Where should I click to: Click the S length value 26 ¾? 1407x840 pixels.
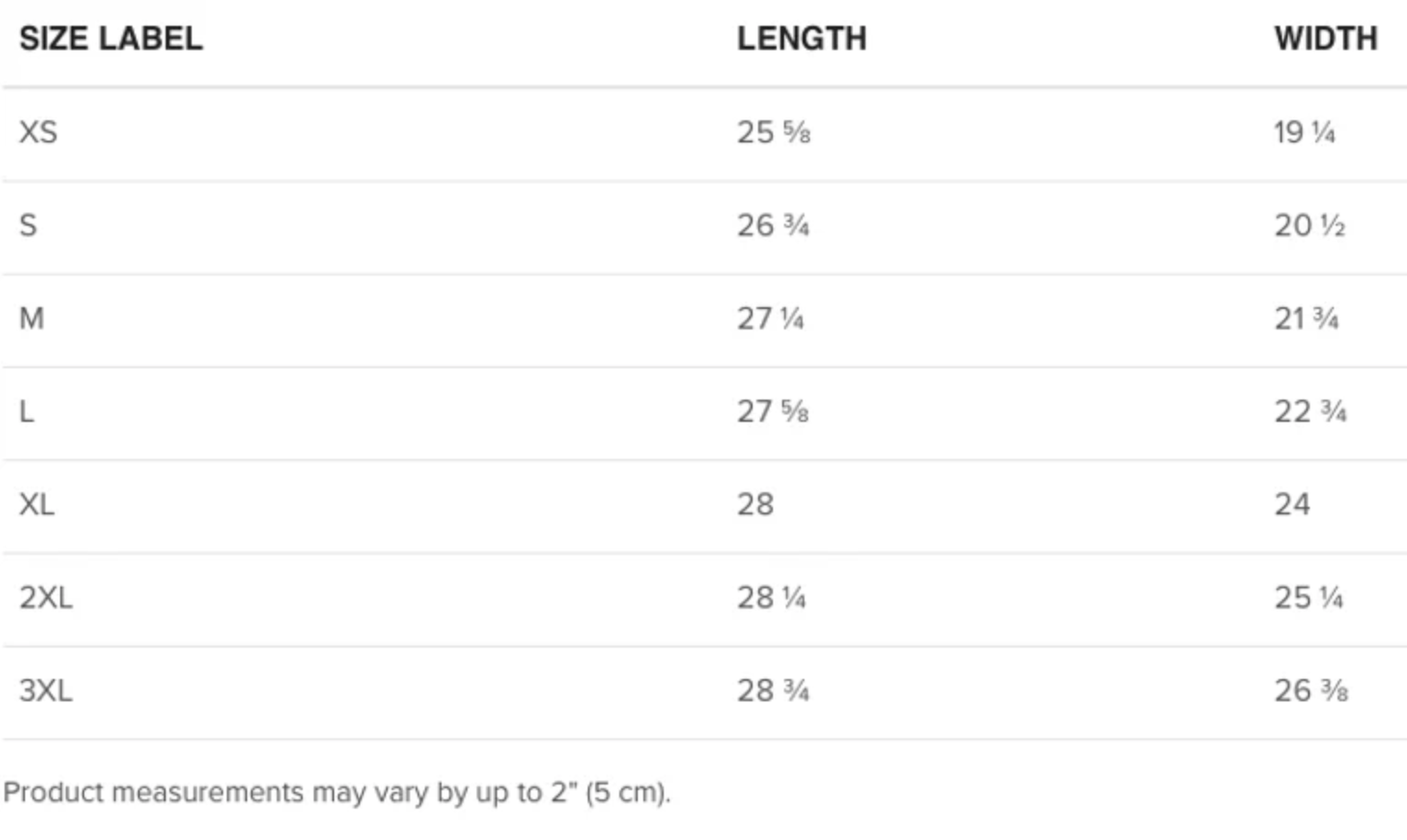point(773,226)
